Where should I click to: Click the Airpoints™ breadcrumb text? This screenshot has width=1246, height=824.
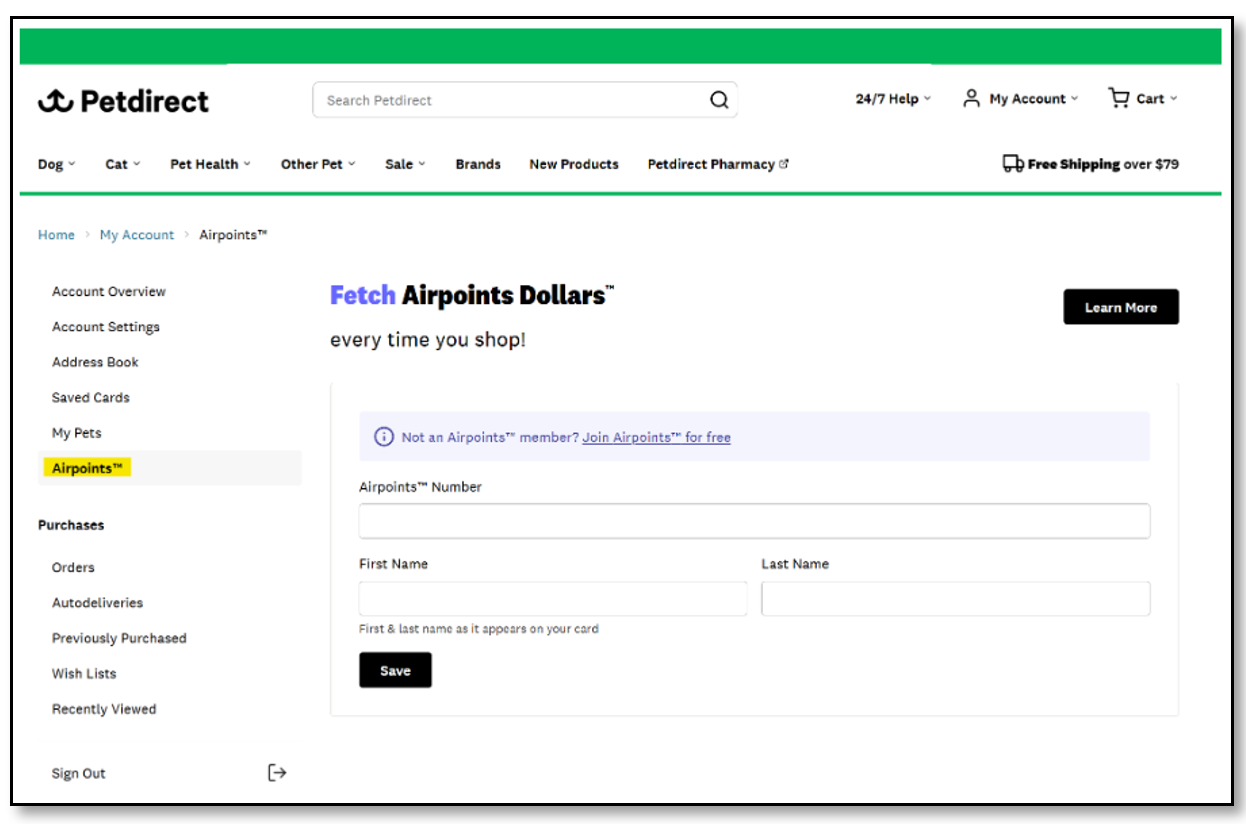233,235
